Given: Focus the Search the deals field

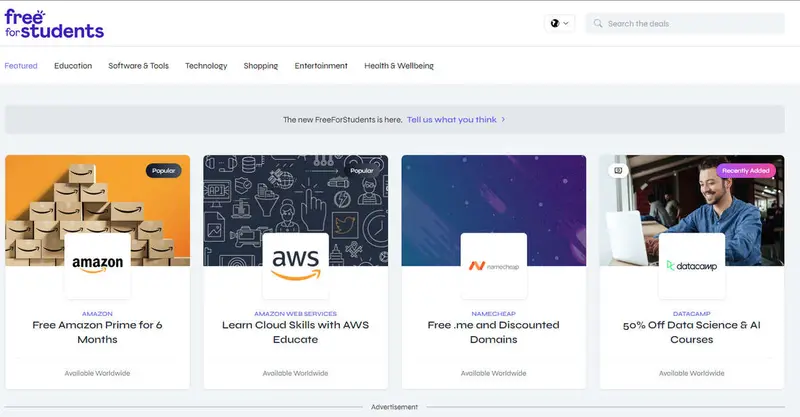Looking at the screenshot, I should tap(690, 23).
